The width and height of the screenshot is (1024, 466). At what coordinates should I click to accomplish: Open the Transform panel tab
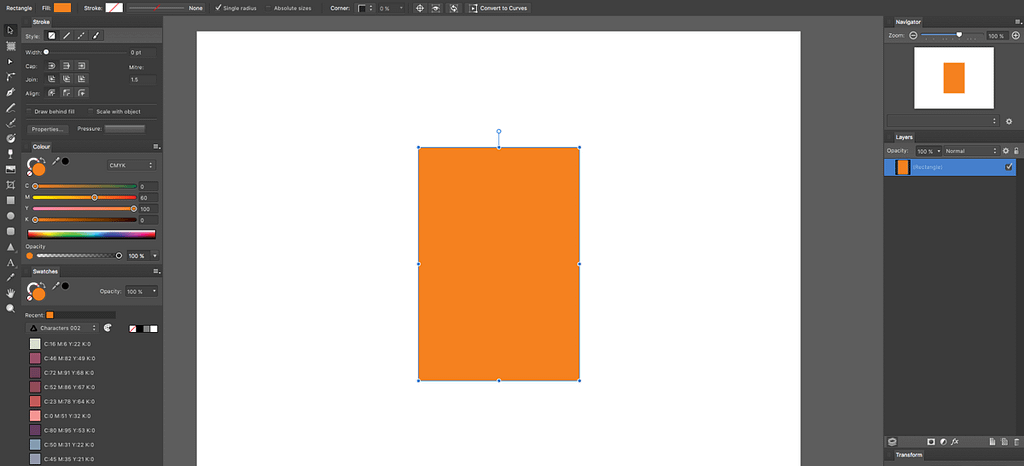point(909,455)
